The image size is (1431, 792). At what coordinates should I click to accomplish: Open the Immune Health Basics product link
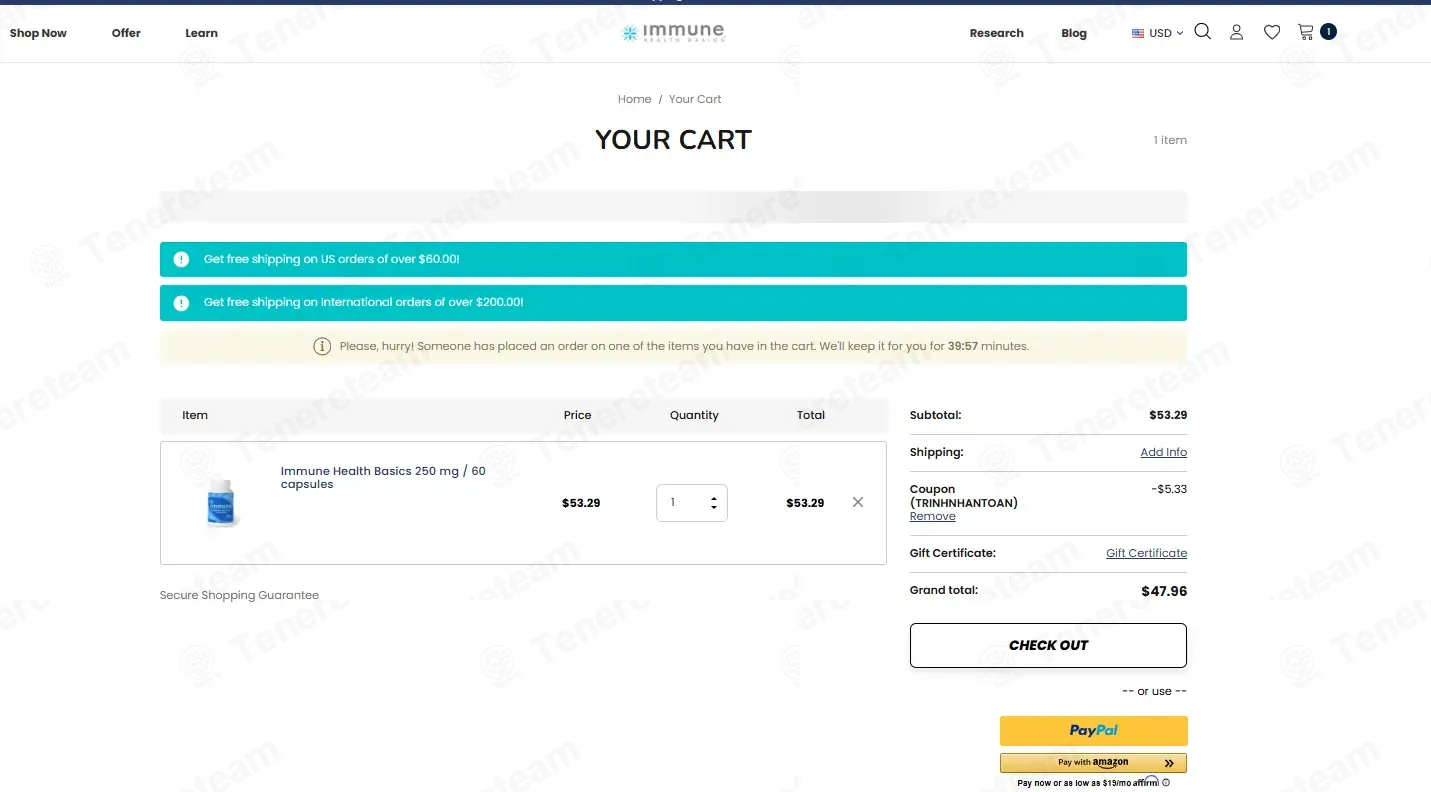383,477
